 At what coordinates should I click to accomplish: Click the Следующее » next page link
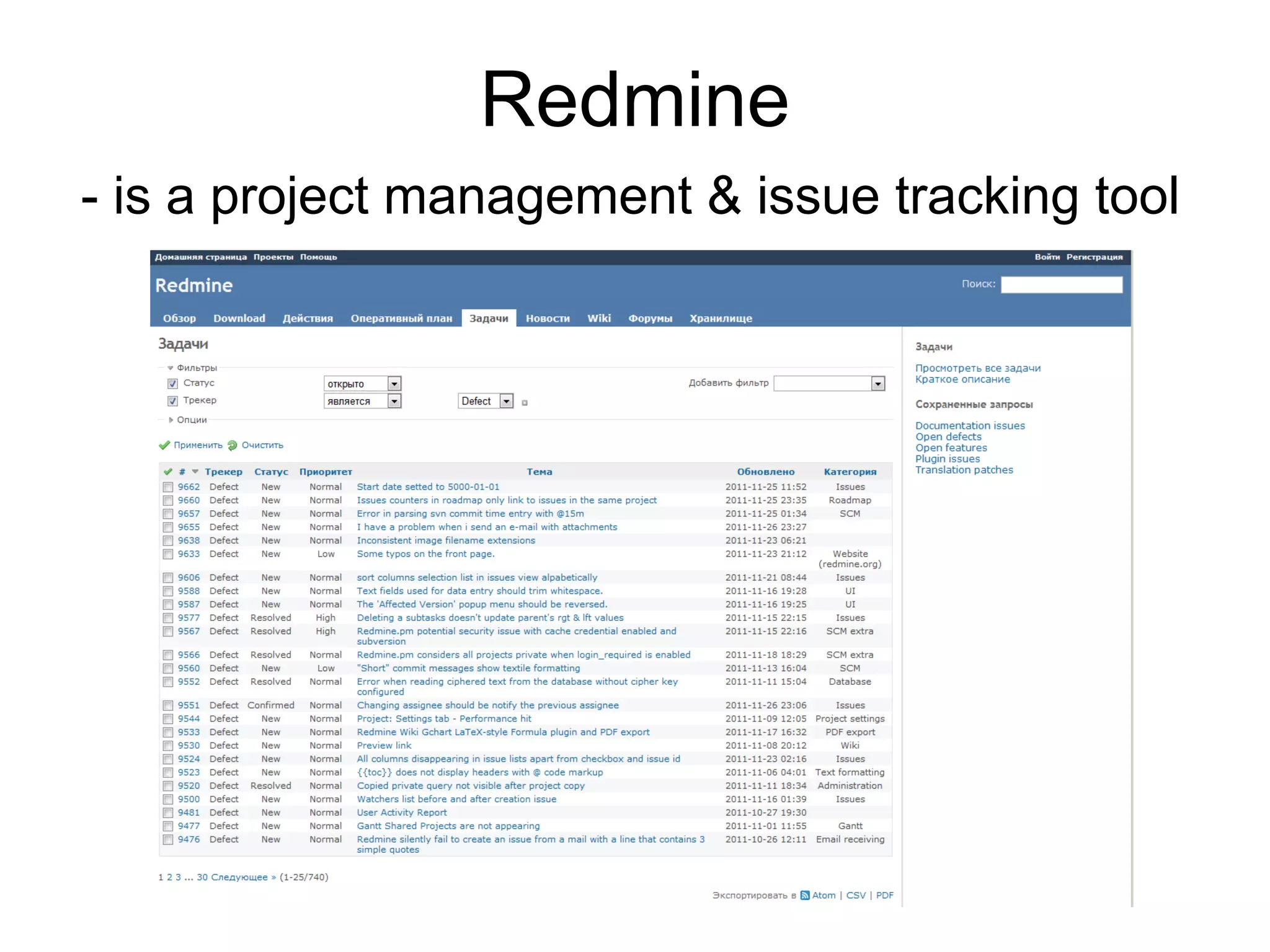[243, 877]
